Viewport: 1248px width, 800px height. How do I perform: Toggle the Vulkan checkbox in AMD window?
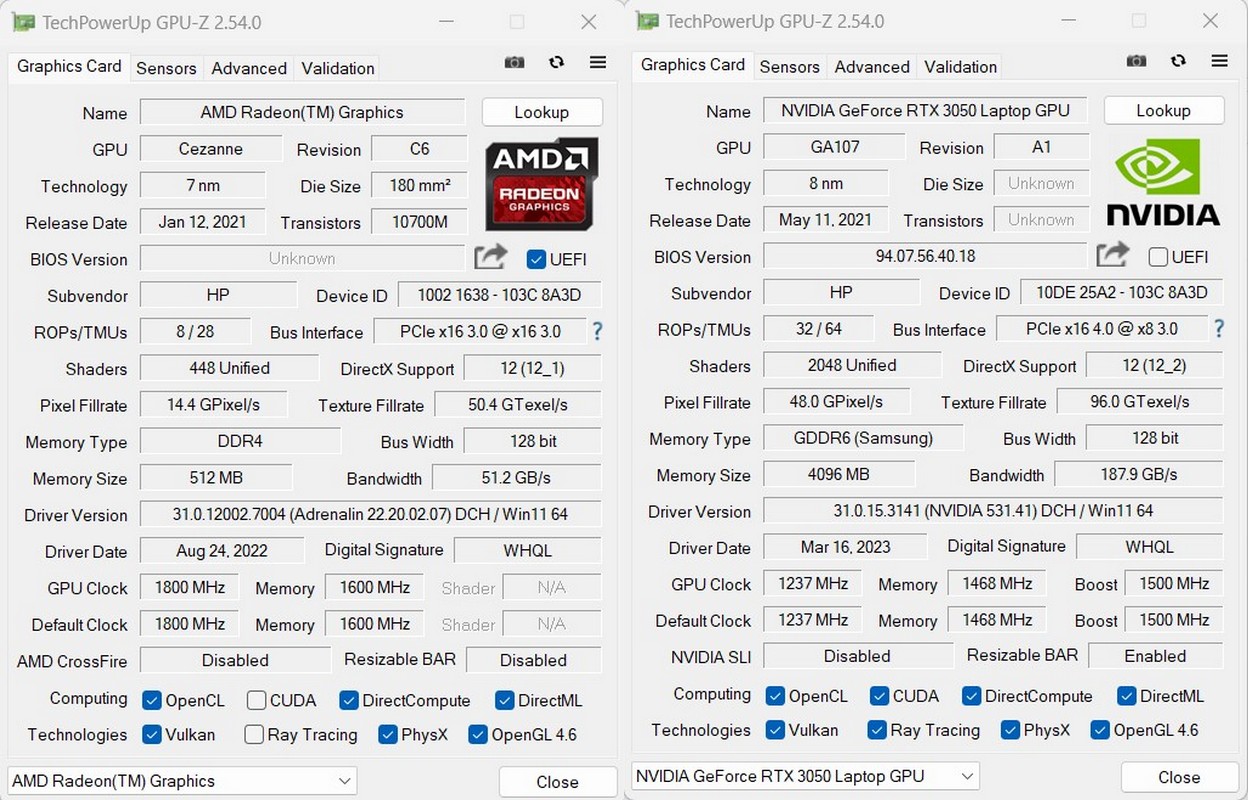[x=152, y=735]
